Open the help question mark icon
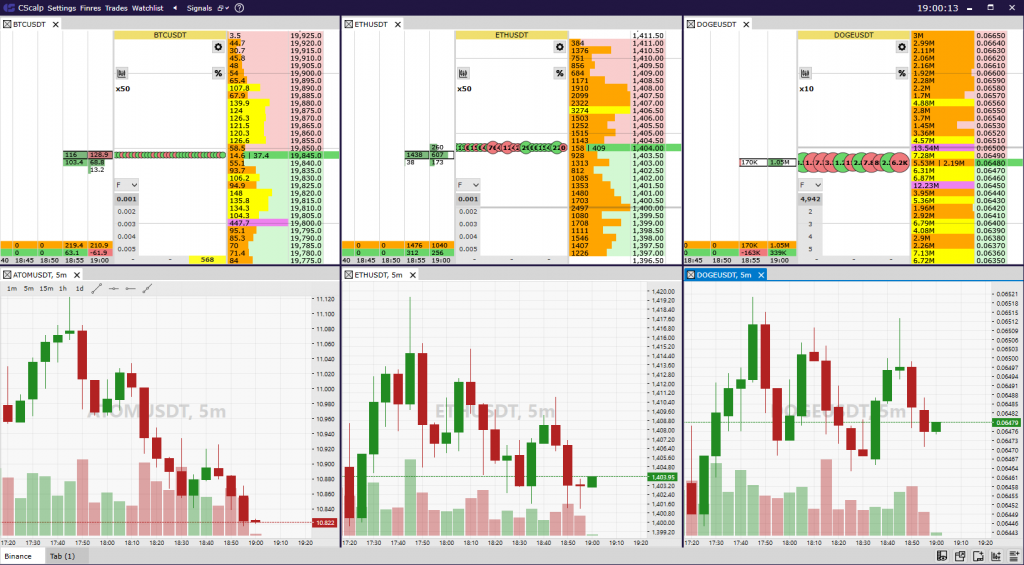1024x565 pixels. (x=240, y=8)
